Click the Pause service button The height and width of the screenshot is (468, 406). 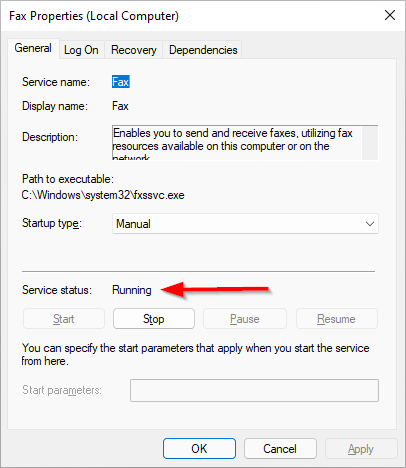245,319
